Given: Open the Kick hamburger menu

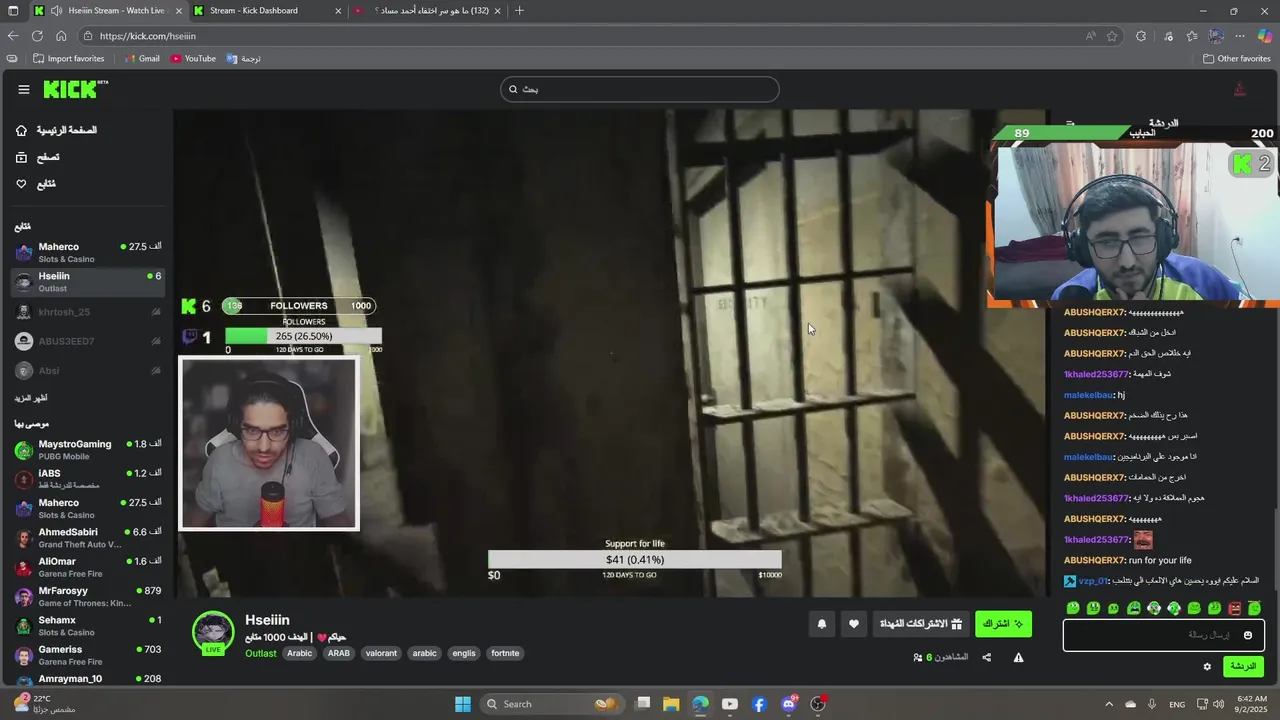Looking at the screenshot, I should coord(23,90).
